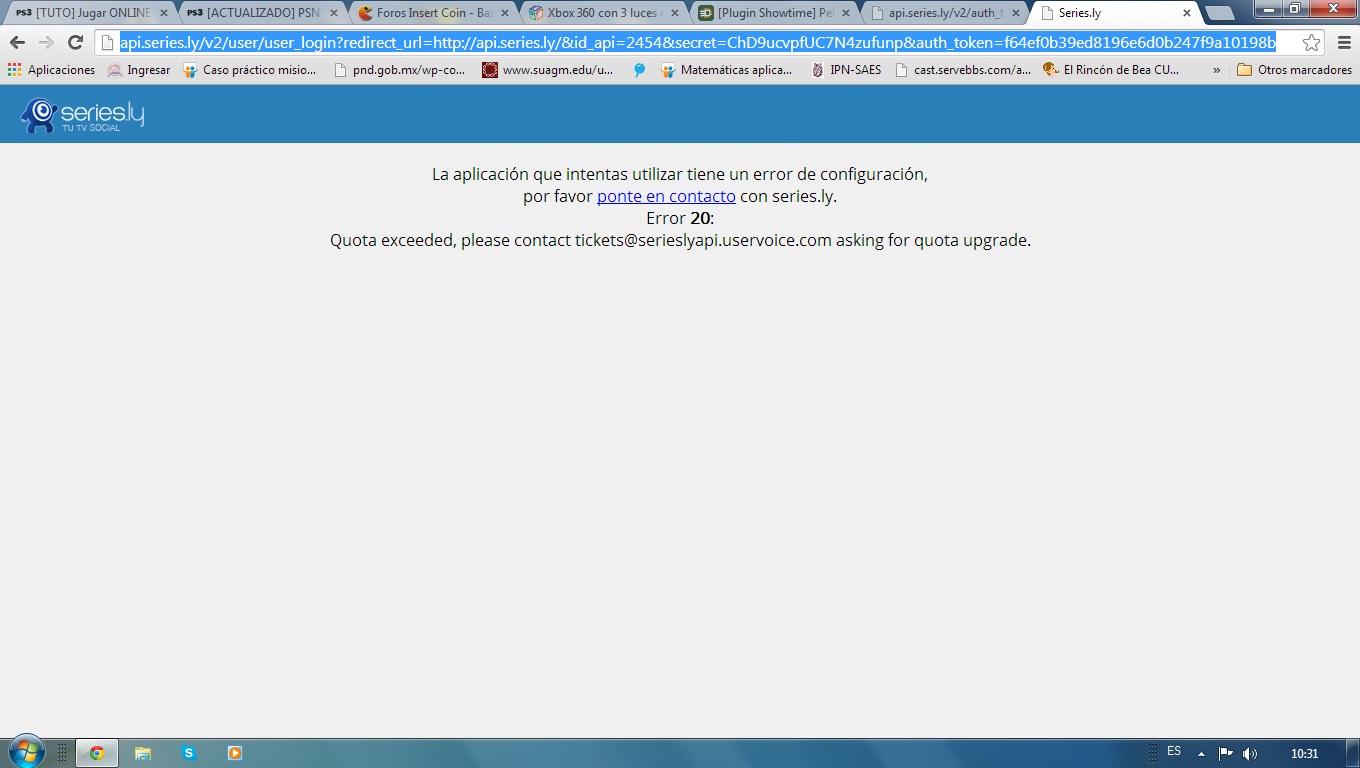Click the volume speaker icon in the tray
1360x768 pixels.
(1249, 753)
